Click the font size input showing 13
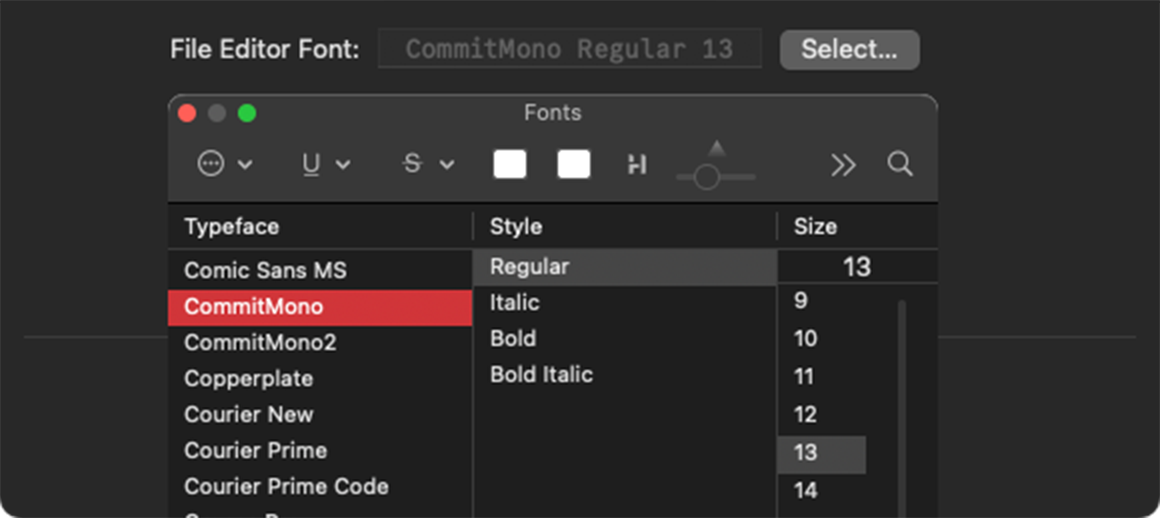Screen dimensions: 1160x518 [857, 266]
